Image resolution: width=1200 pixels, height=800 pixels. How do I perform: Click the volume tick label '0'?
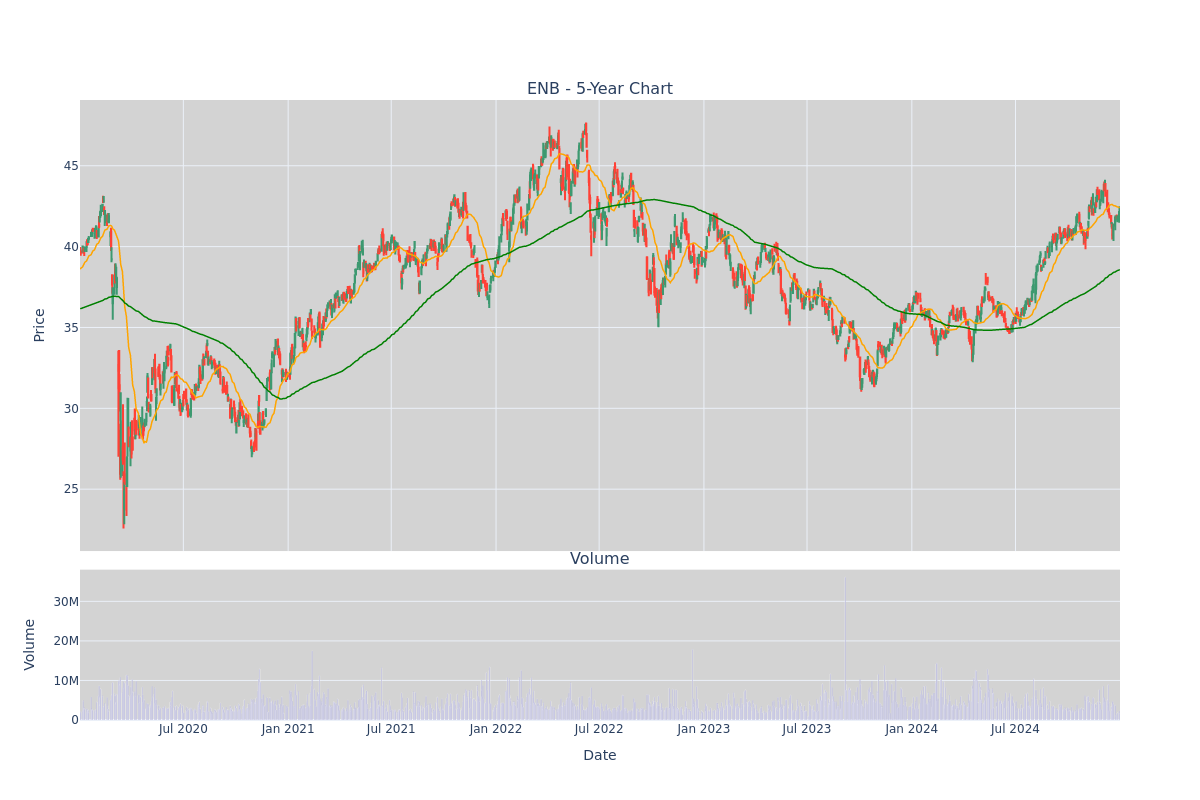(75, 720)
